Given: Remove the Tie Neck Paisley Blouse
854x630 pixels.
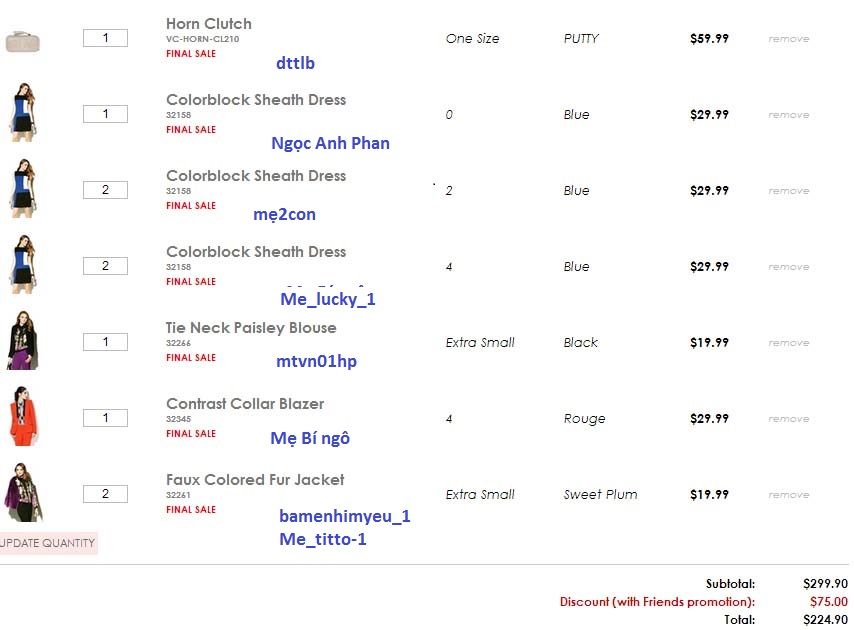Looking at the screenshot, I should coord(788,343).
